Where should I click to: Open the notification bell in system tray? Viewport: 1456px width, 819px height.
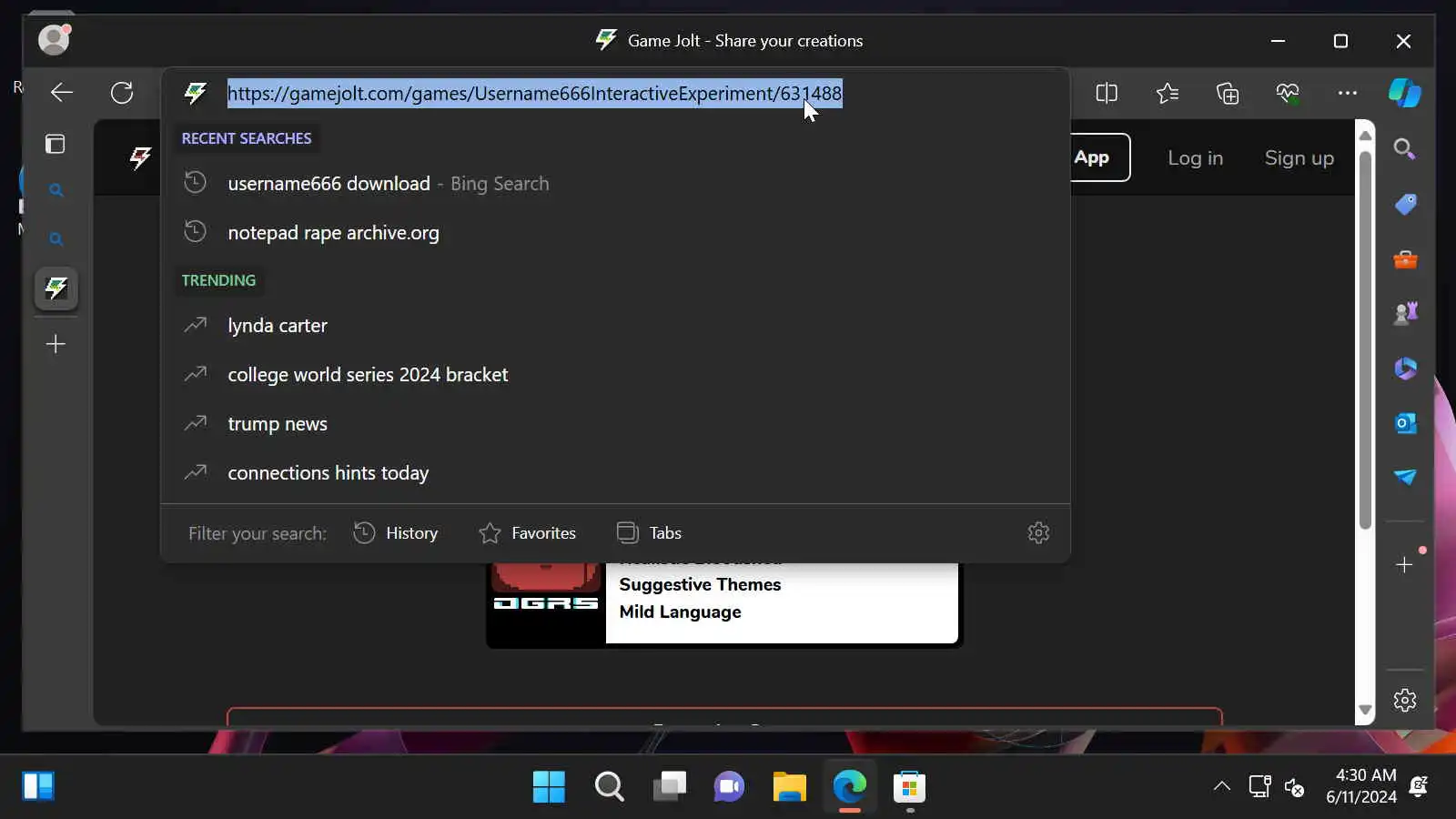click(x=1418, y=786)
